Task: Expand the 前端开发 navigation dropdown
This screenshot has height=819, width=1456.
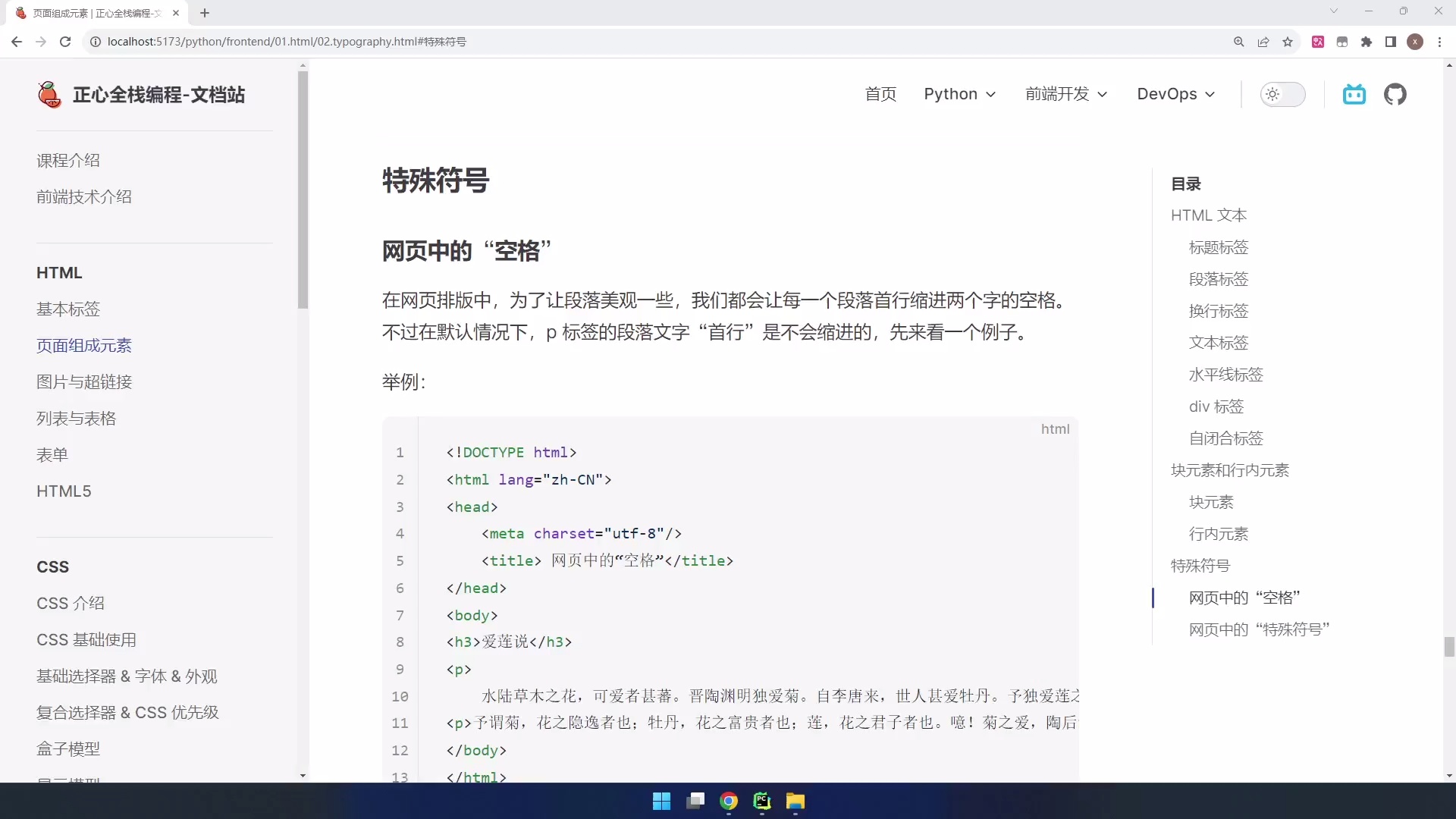Action: [1066, 94]
